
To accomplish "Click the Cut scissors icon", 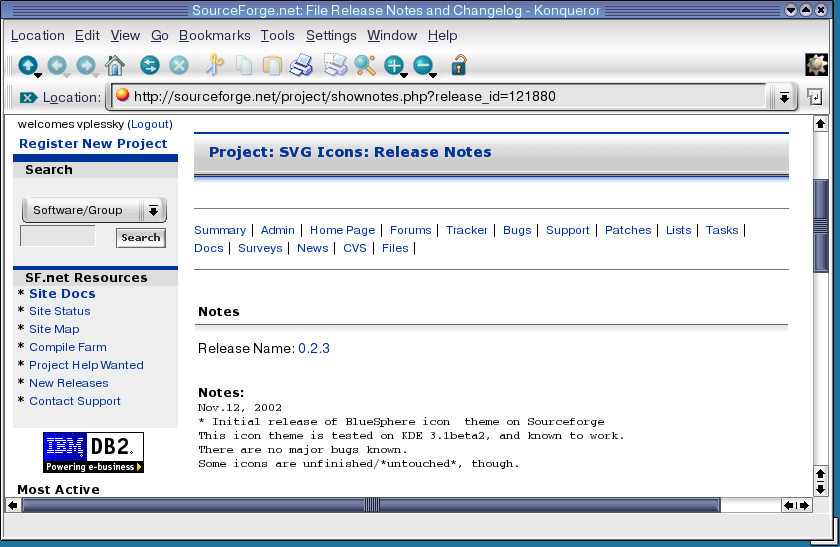I will pos(214,65).
